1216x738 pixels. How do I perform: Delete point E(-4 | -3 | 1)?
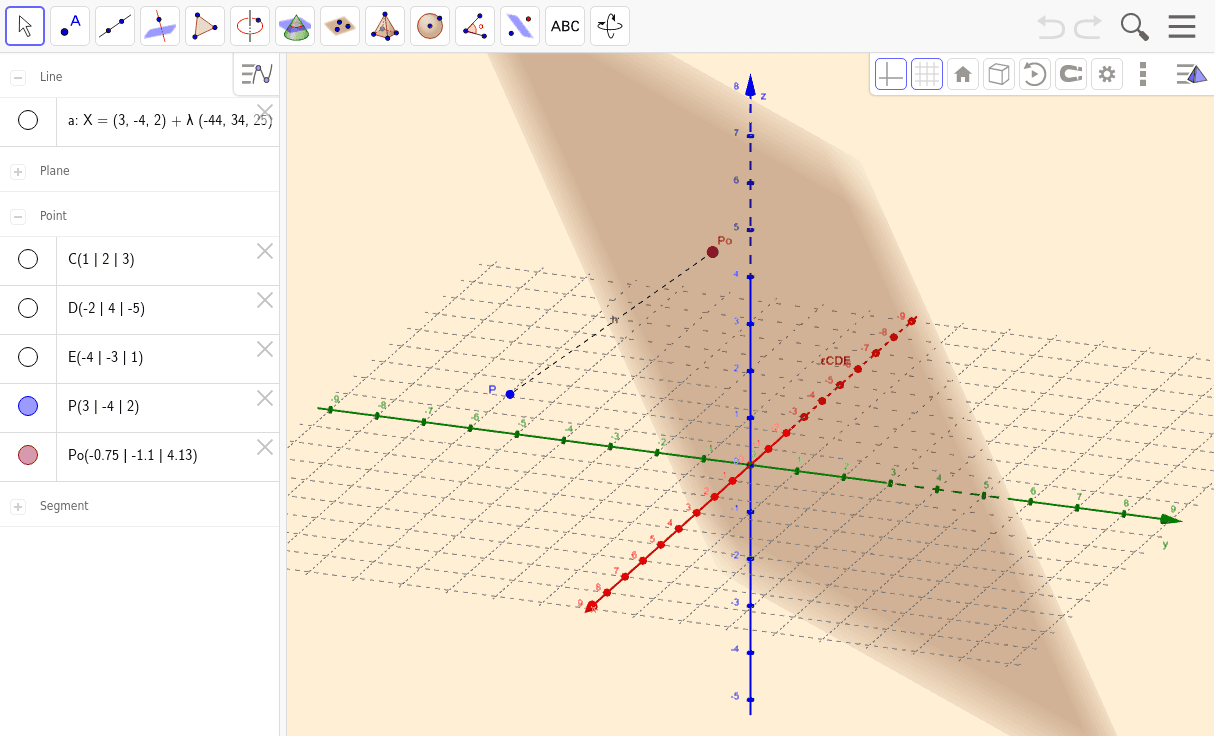coord(265,349)
